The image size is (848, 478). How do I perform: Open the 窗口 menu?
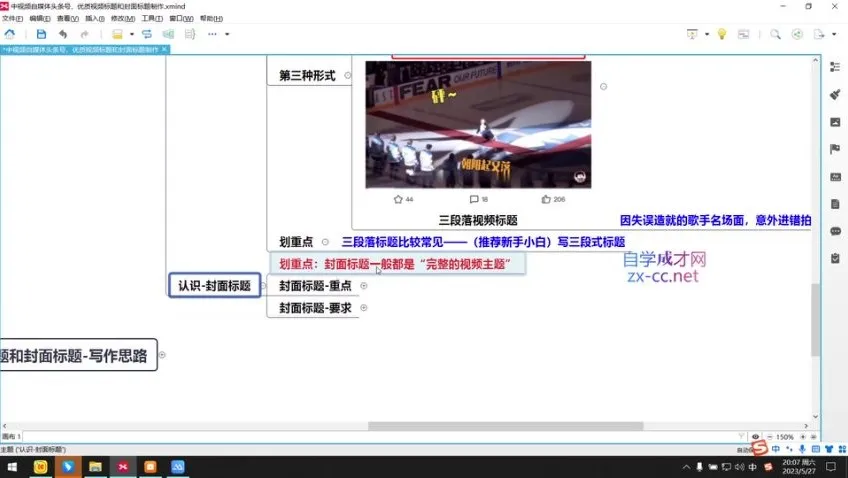pos(181,18)
